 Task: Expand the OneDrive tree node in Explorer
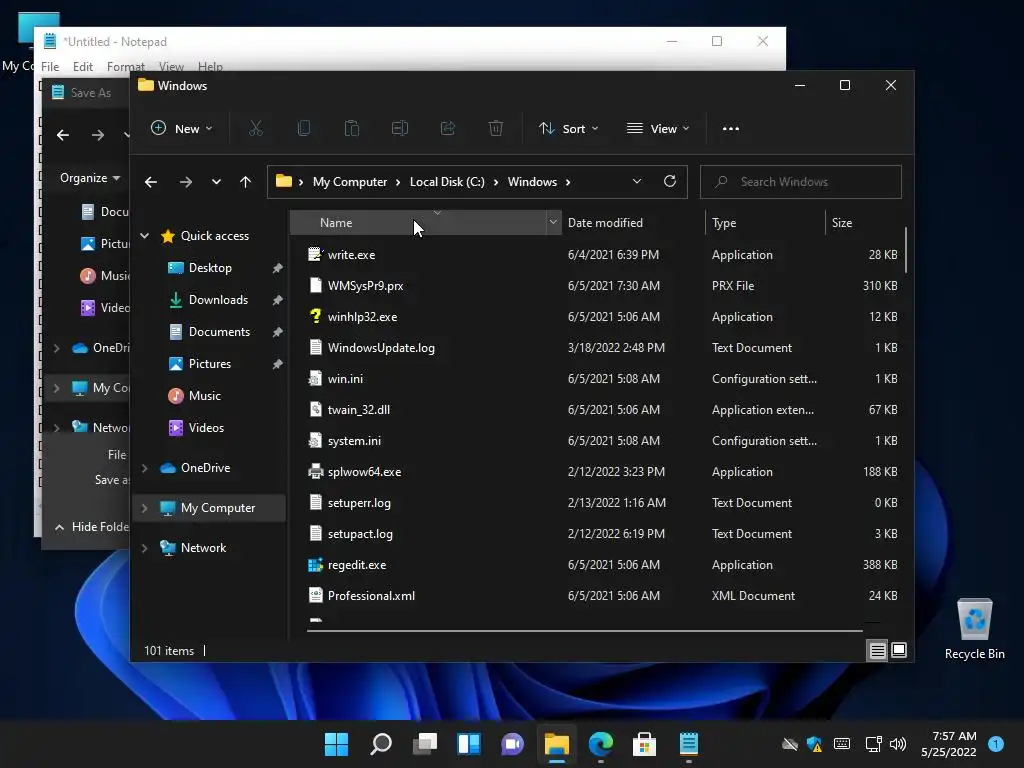pyautogui.click(x=145, y=468)
